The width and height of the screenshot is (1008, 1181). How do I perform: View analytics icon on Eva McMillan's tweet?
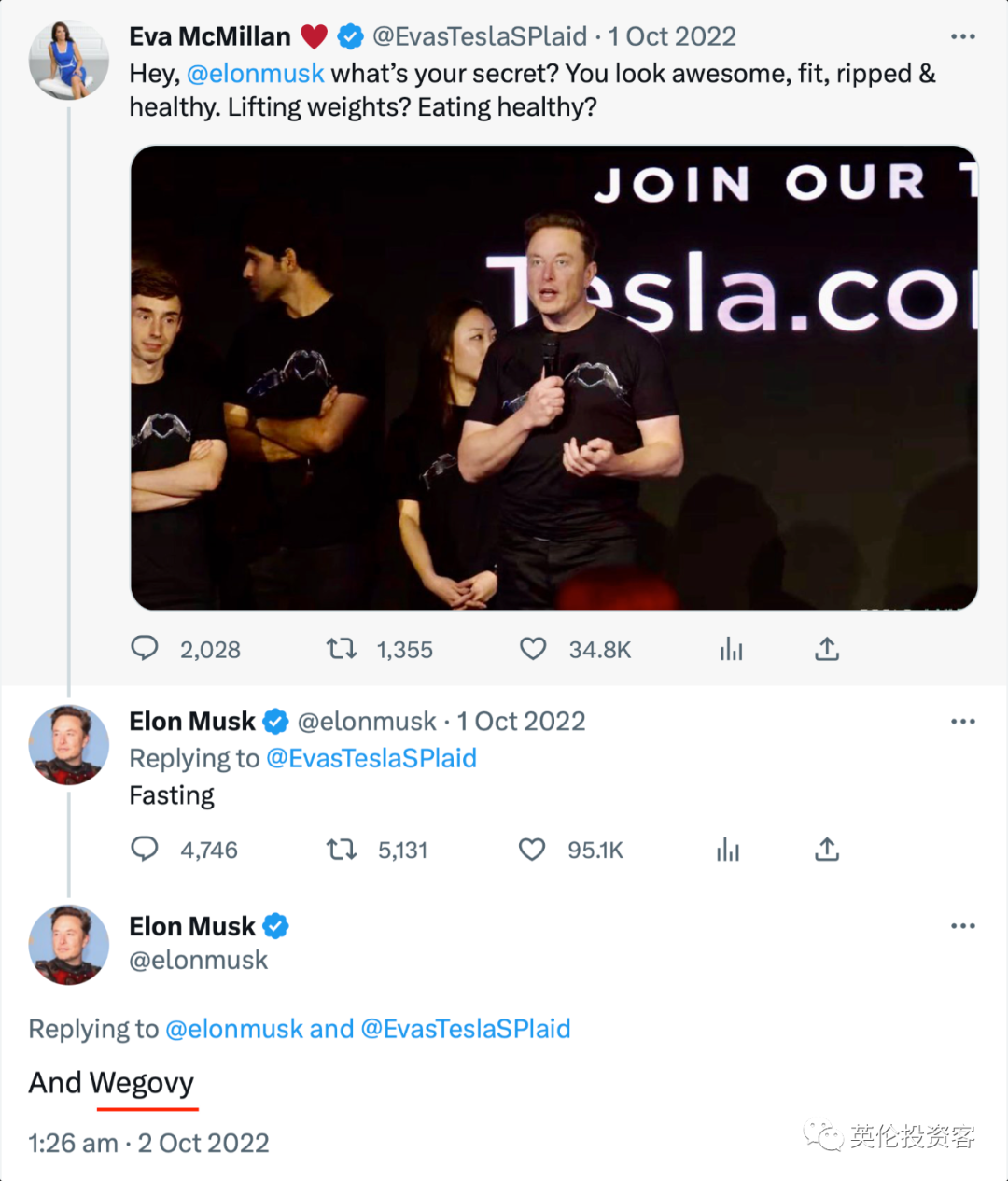click(731, 649)
